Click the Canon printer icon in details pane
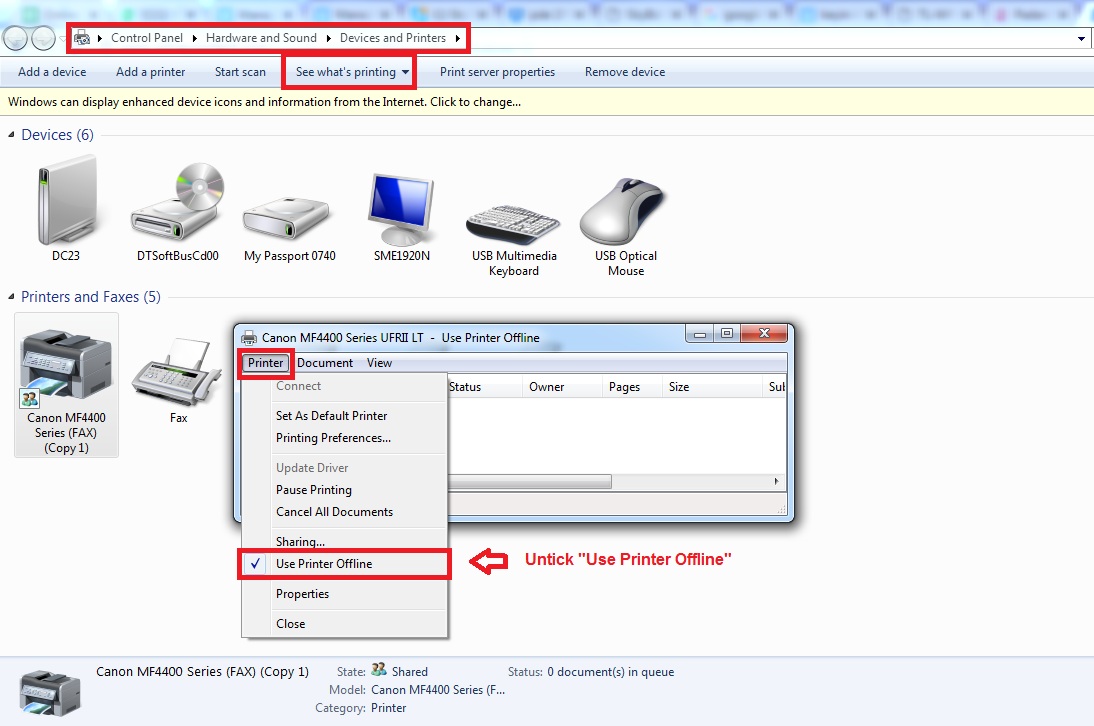Viewport: 1094px width, 726px height. 50,693
